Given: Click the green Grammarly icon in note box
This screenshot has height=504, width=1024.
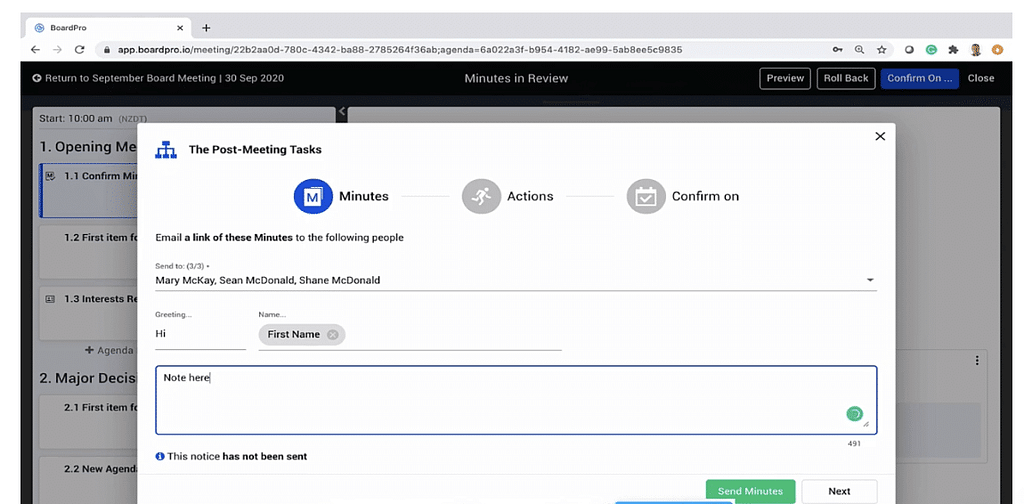Looking at the screenshot, I should pos(854,414).
